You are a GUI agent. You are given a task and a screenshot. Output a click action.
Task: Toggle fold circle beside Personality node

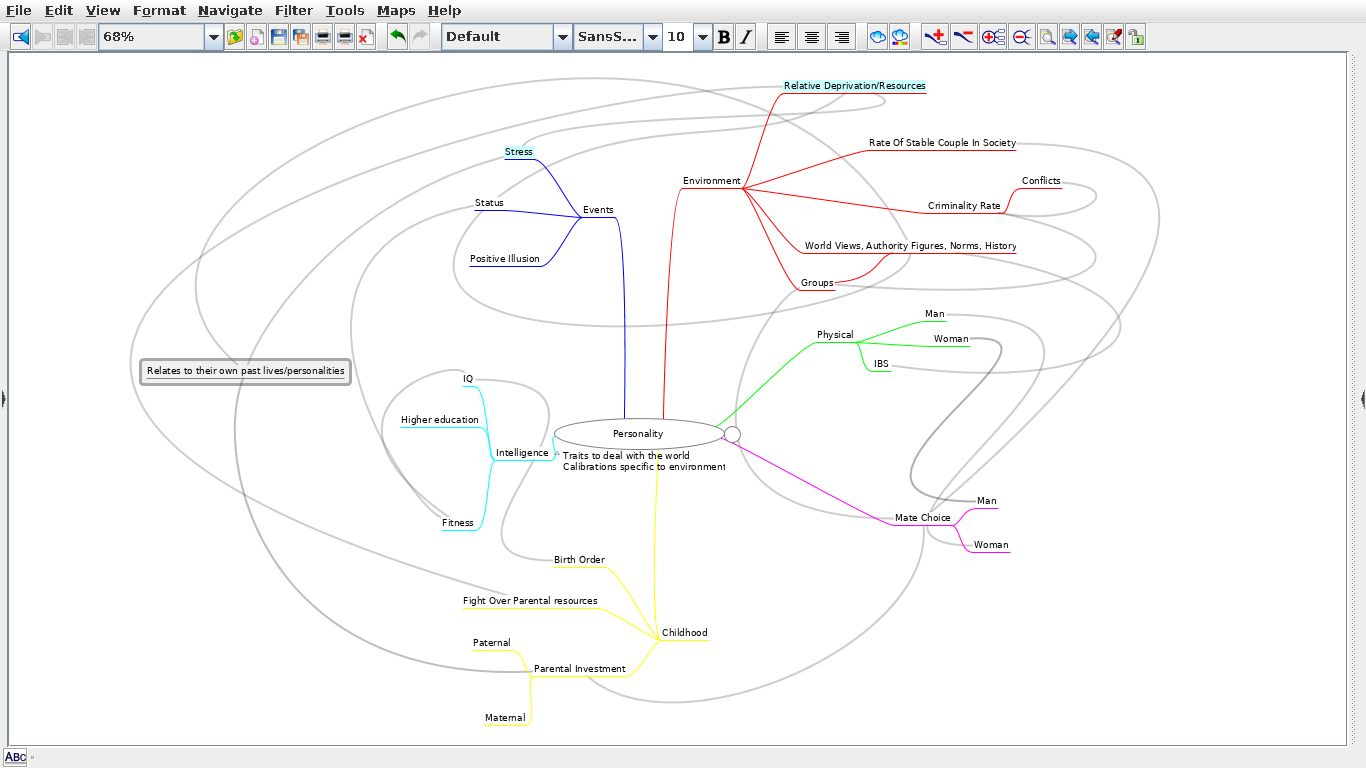pos(732,434)
